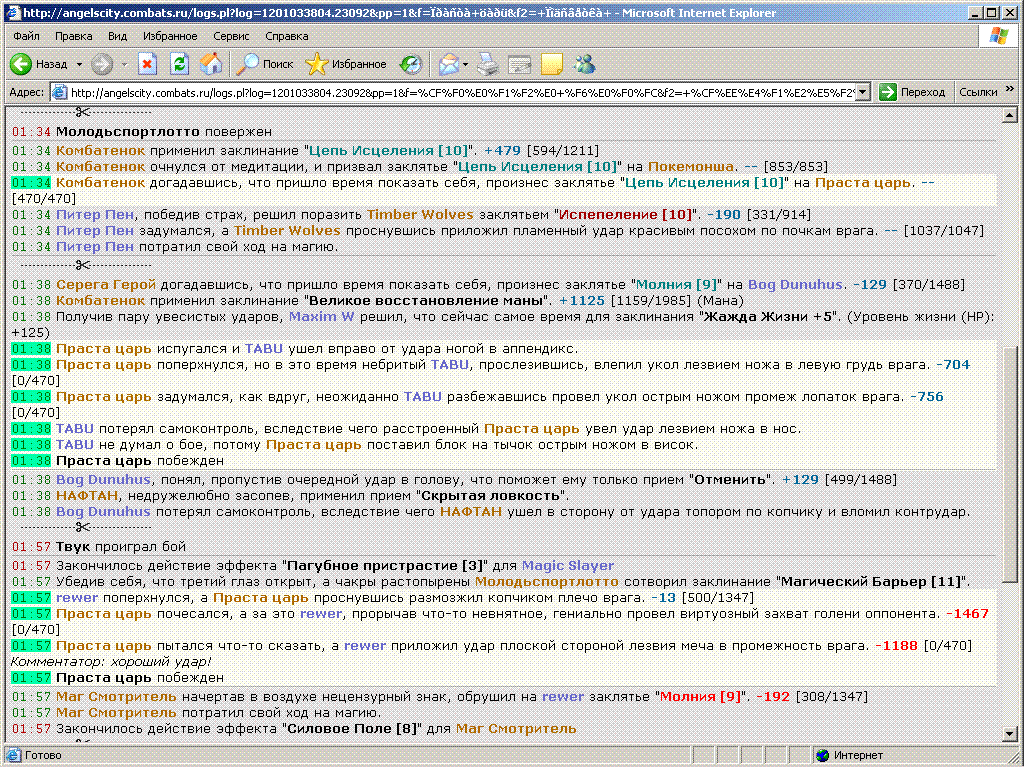
Task: Open the Файл menu
Action: 26,36
